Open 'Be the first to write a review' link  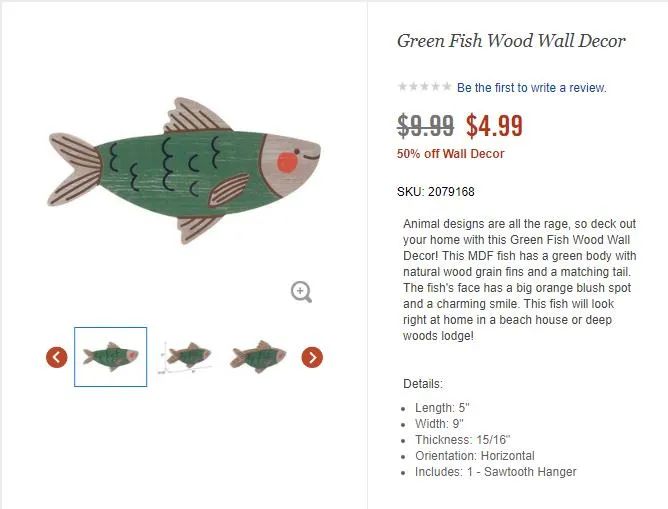click(x=531, y=88)
